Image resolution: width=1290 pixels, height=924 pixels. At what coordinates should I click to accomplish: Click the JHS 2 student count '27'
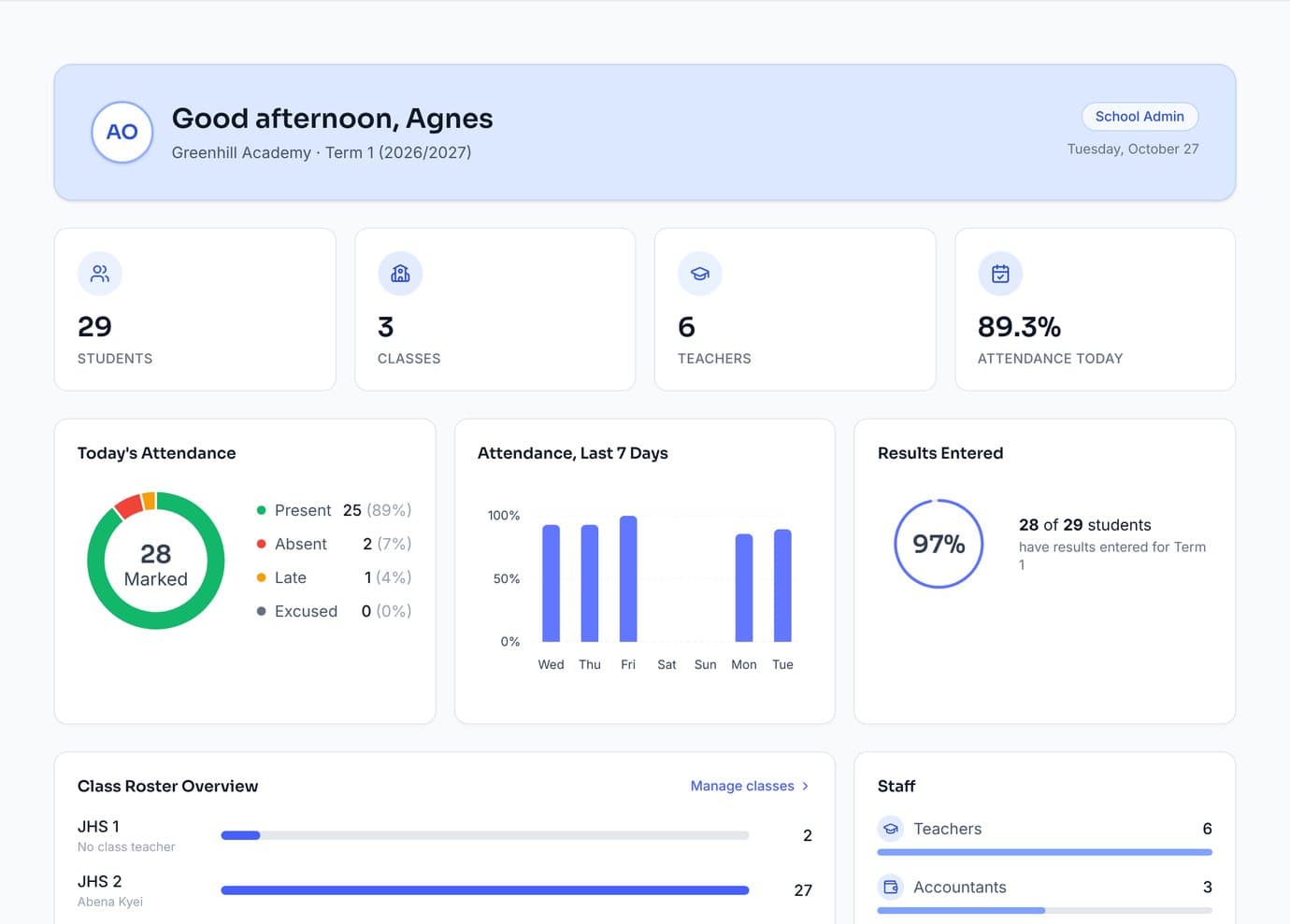tap(803, 890)
